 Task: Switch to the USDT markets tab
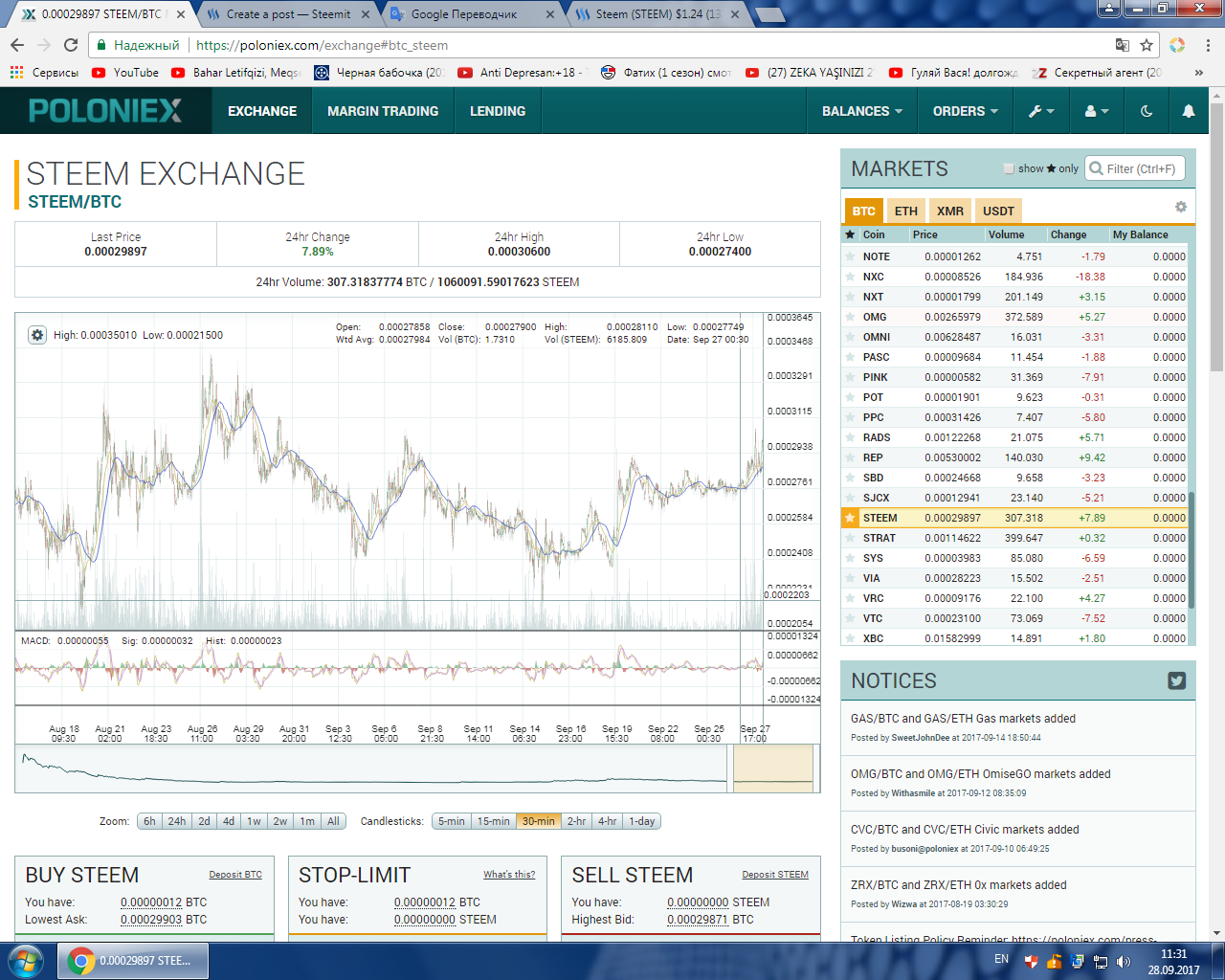coord(998,211)
